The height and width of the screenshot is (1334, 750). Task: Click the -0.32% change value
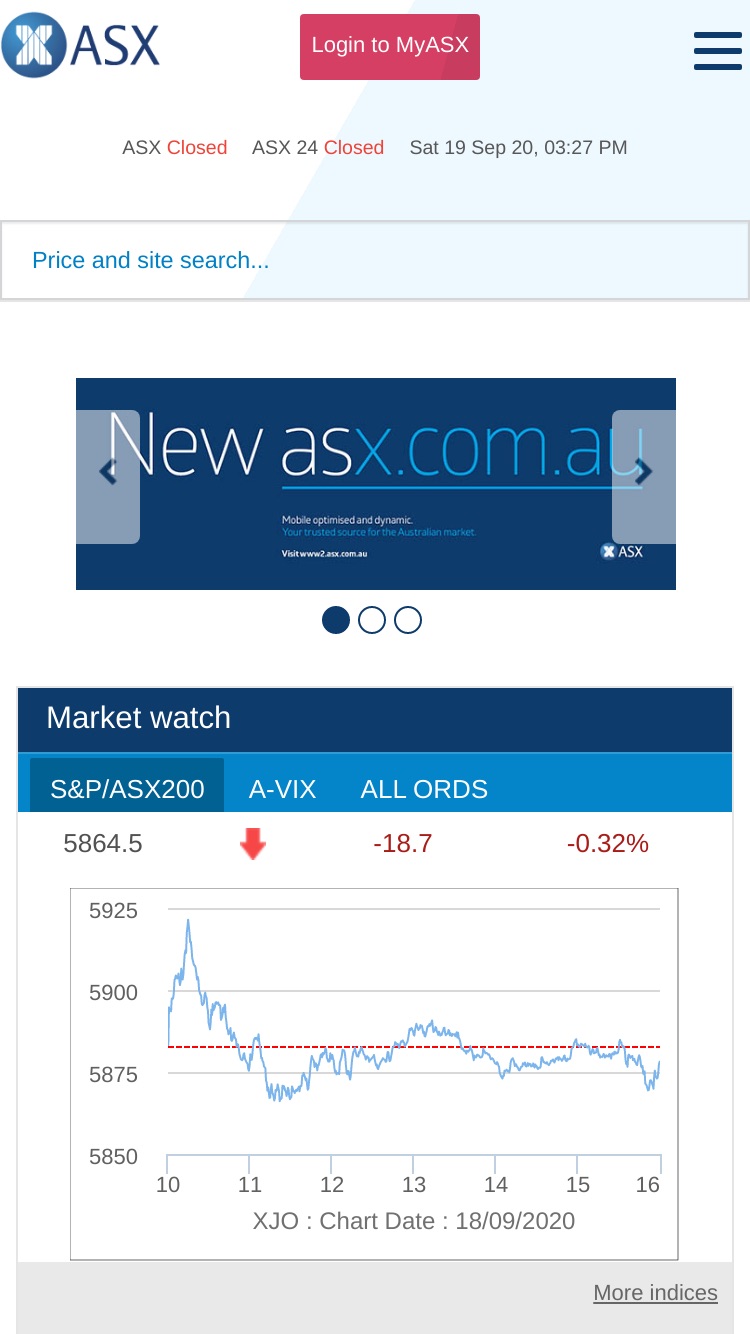tap(608, 844)
